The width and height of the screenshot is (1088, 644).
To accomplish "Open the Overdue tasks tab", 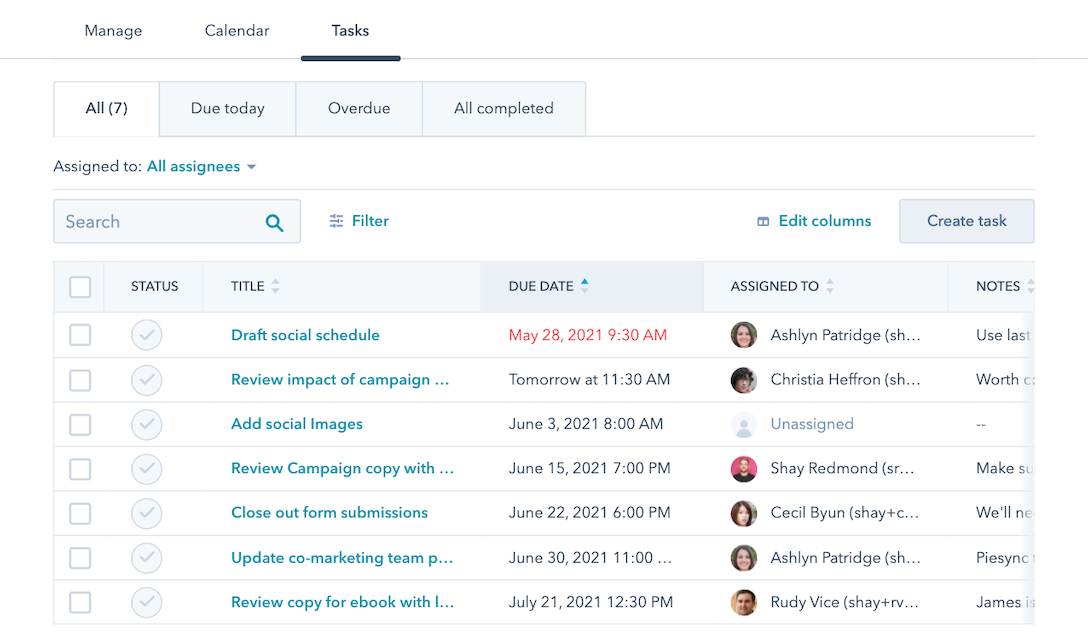I will (x=359, y=108).
